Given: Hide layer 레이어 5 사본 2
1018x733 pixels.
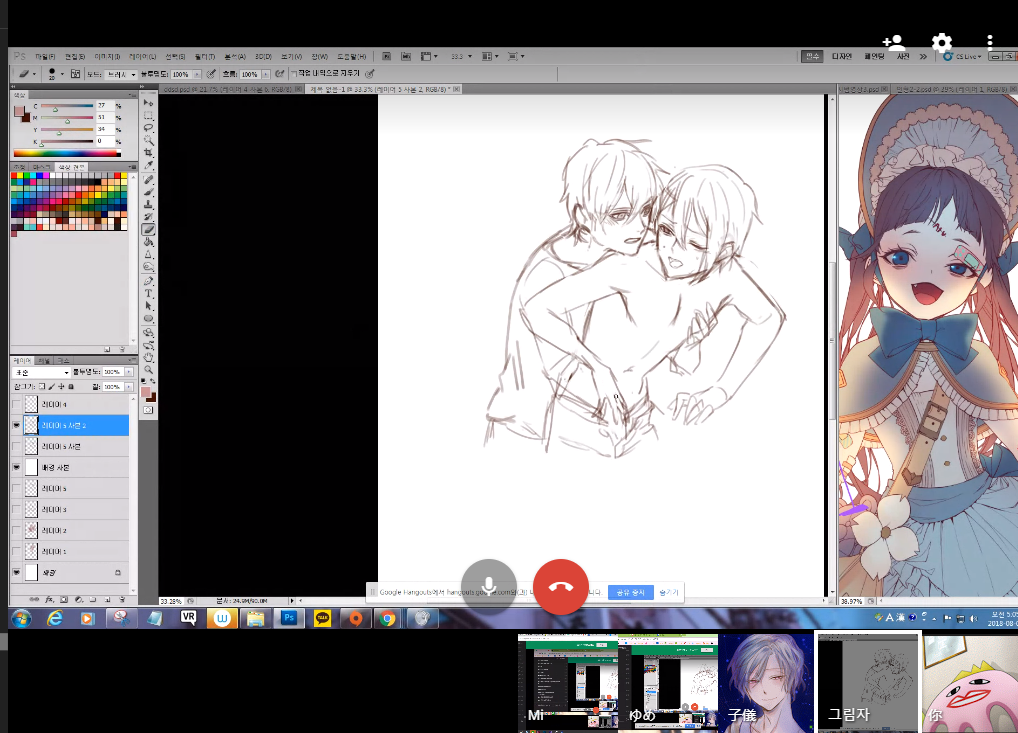Looking at the screenshot, I should coord(17,425).
